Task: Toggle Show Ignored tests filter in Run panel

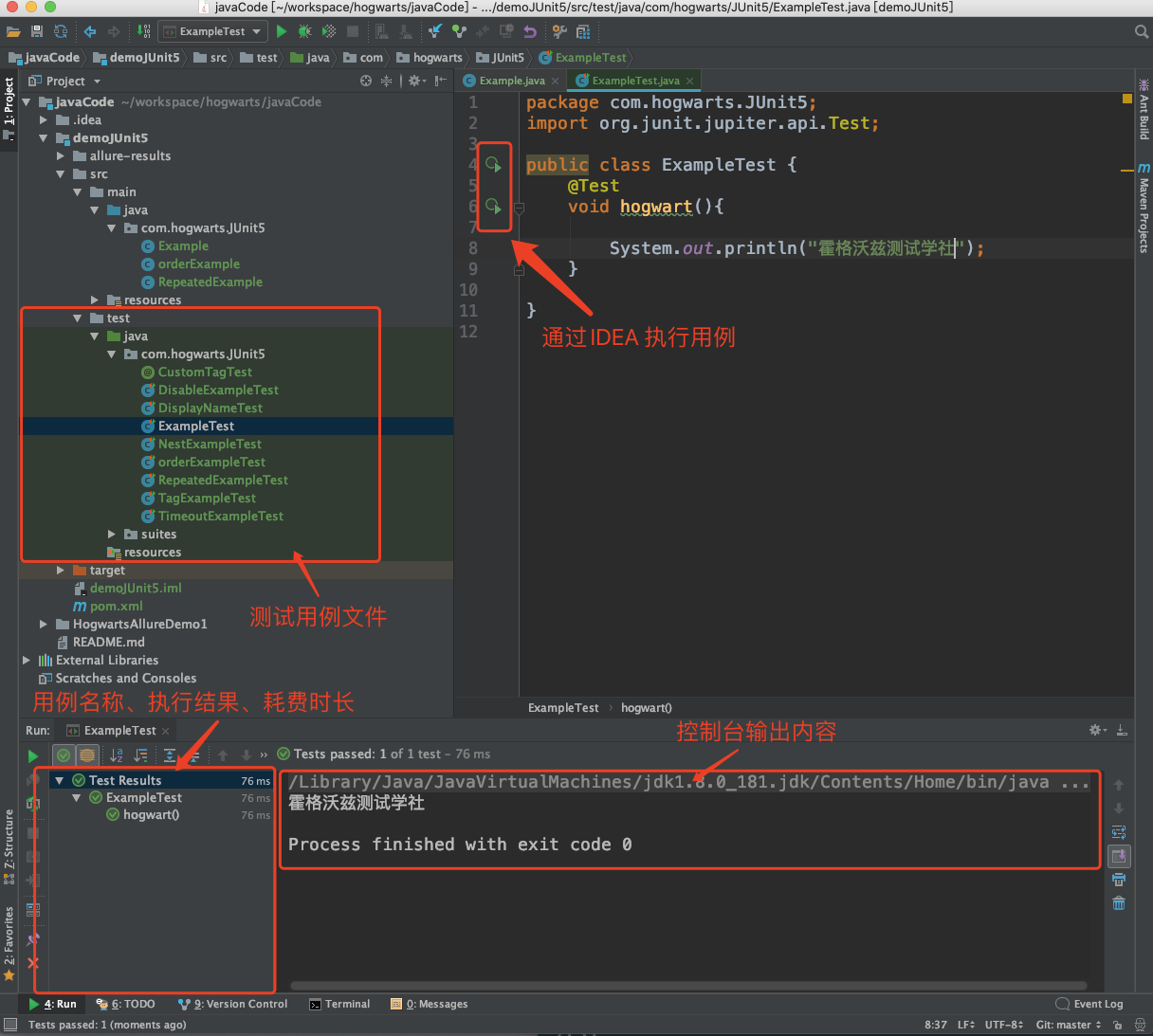Action: (x=87, y=755)
